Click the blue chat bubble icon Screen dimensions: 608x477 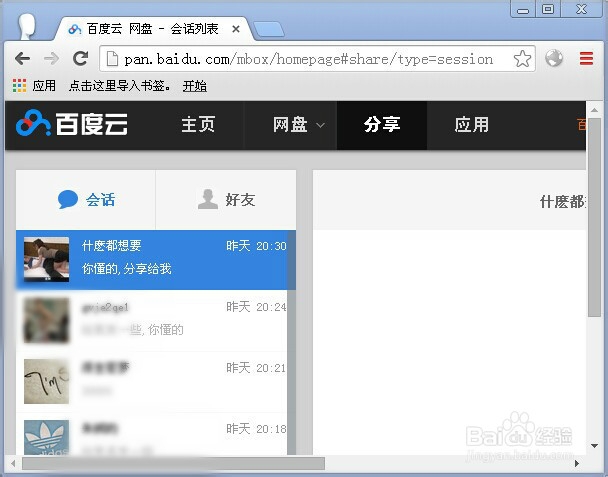click(68, 199)
